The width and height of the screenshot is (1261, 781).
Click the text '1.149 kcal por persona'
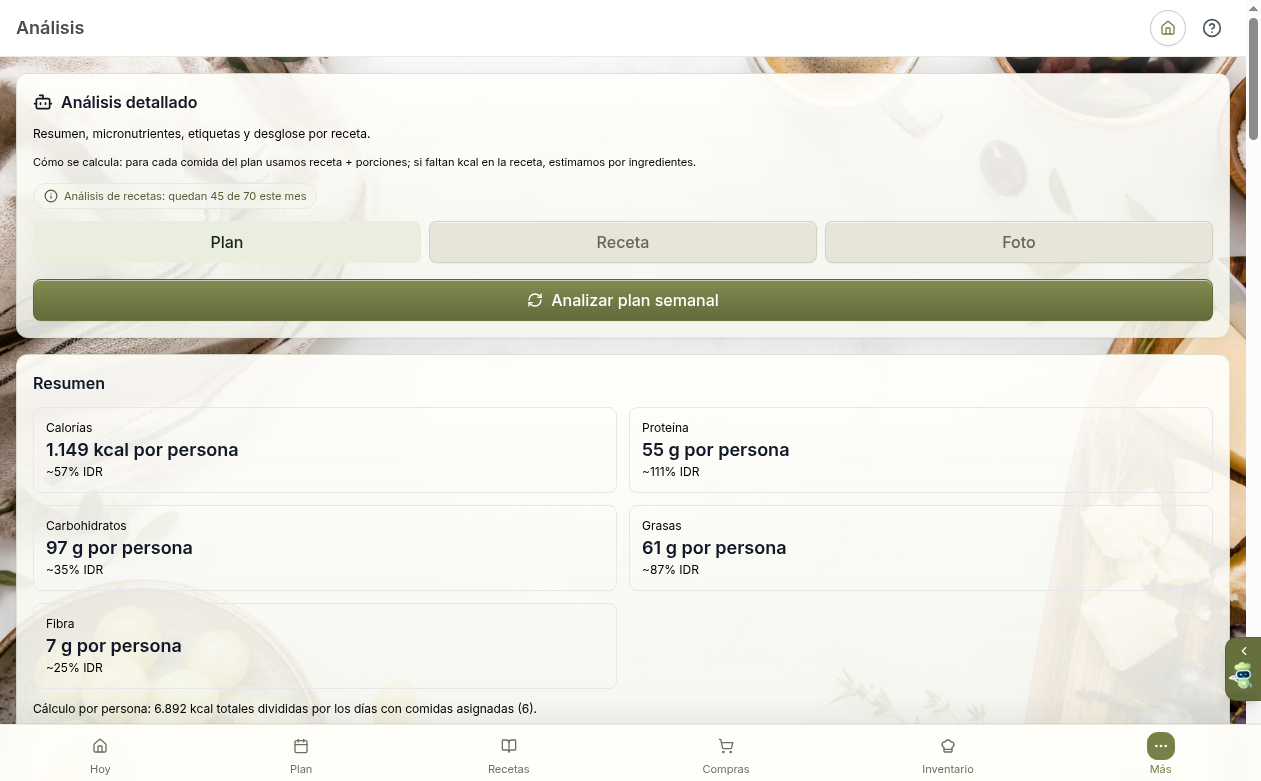[x=142, y=450]
